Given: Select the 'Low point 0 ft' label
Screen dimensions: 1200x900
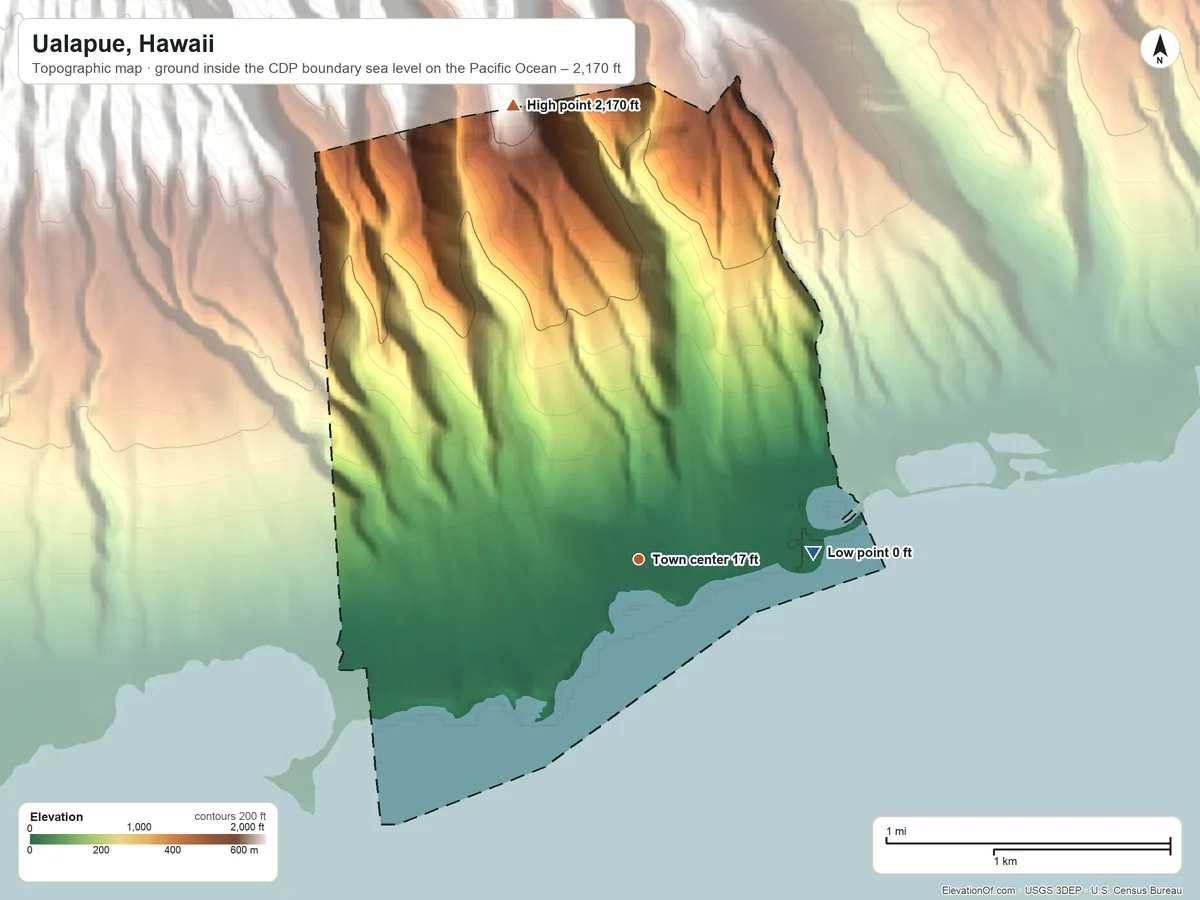Looking at the screenshot, I should pyautogui.click(x=869, y=553).
